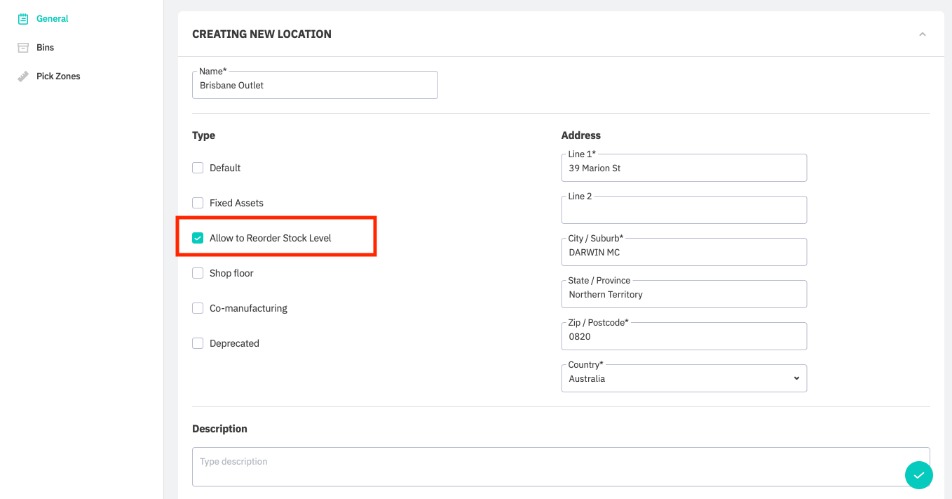This screenshot has height=499, width=952.
Task: Click the green checkmark save button
Action: 918,475
